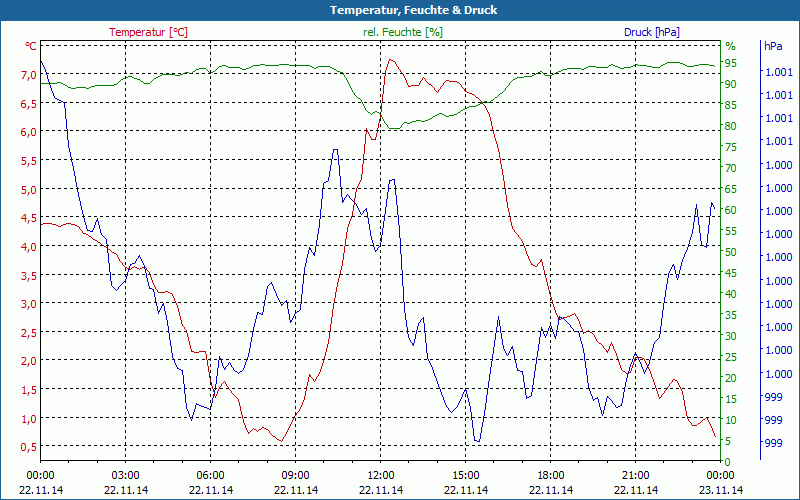Click the green '65' humidity axis tick

731,189
